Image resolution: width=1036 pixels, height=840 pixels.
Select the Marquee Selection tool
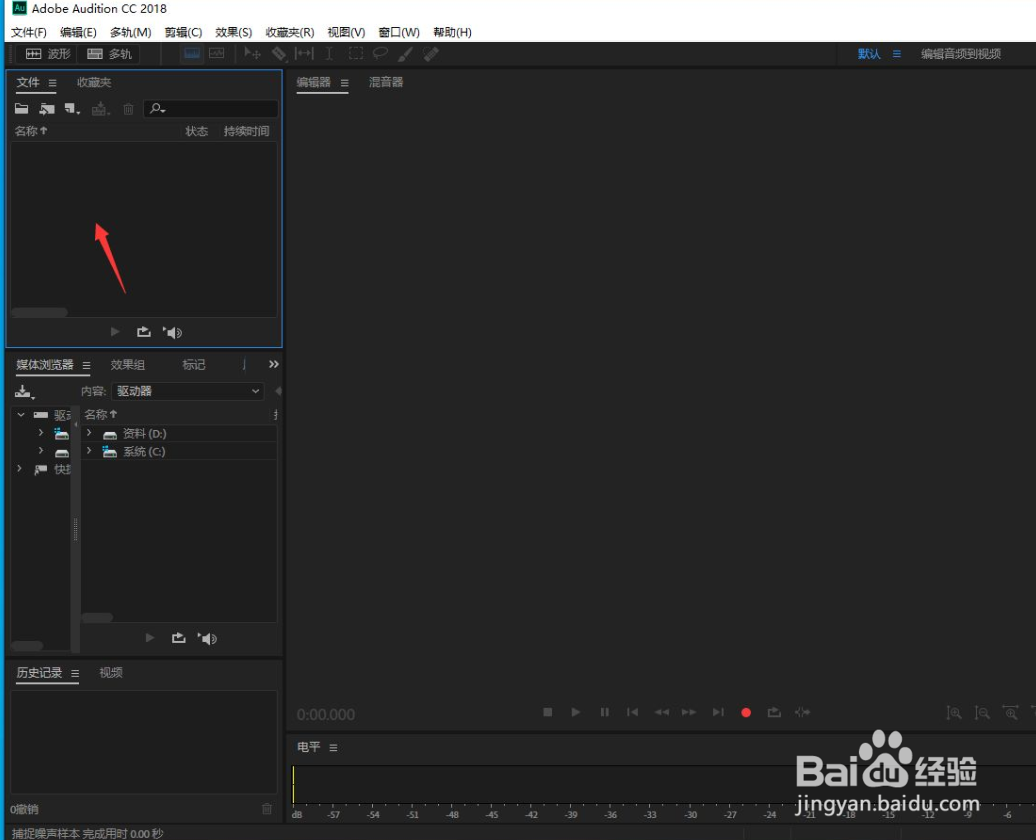pos(355,54)
